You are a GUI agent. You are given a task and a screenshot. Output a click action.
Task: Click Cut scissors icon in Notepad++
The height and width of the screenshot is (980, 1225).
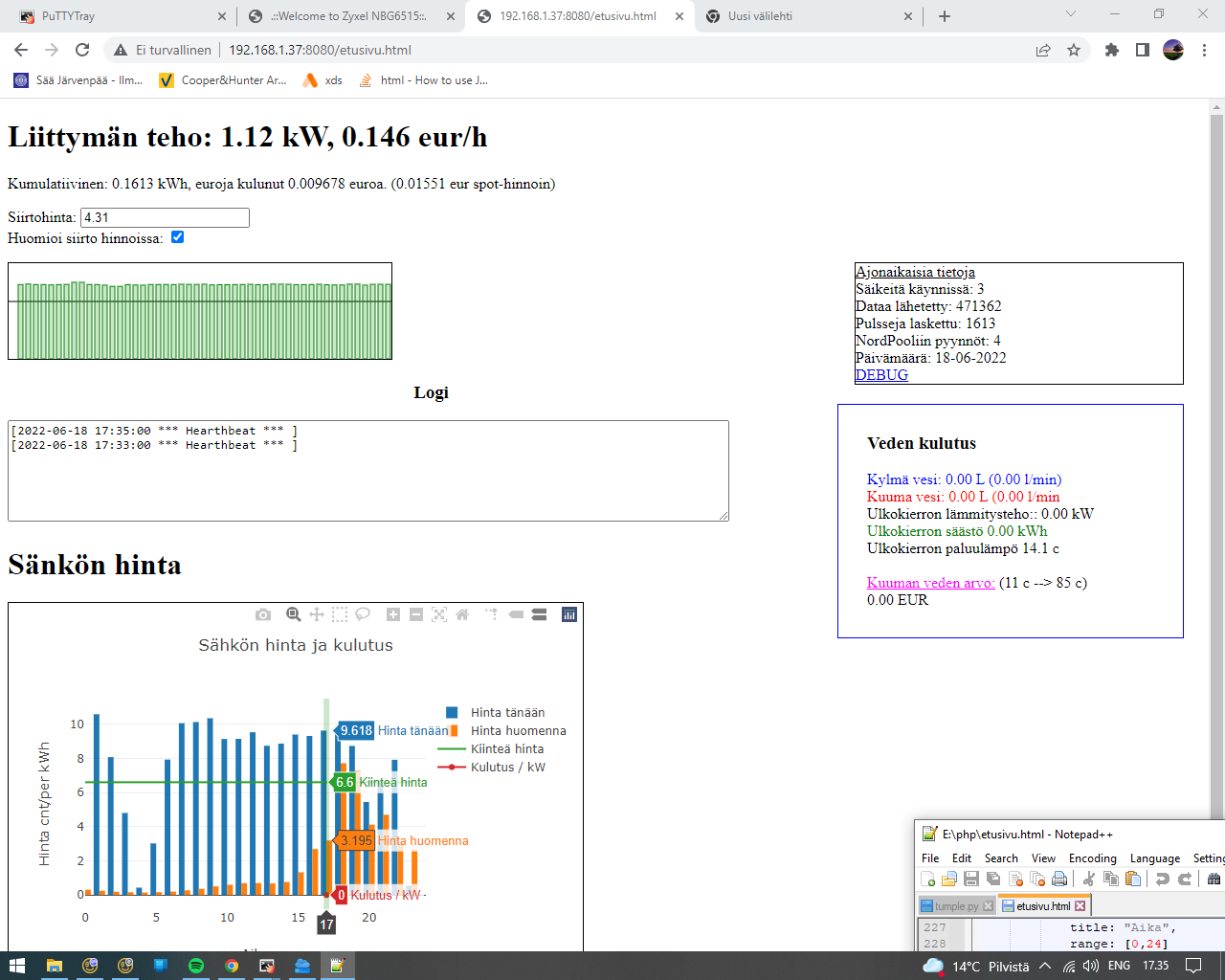pos(1089,879)
